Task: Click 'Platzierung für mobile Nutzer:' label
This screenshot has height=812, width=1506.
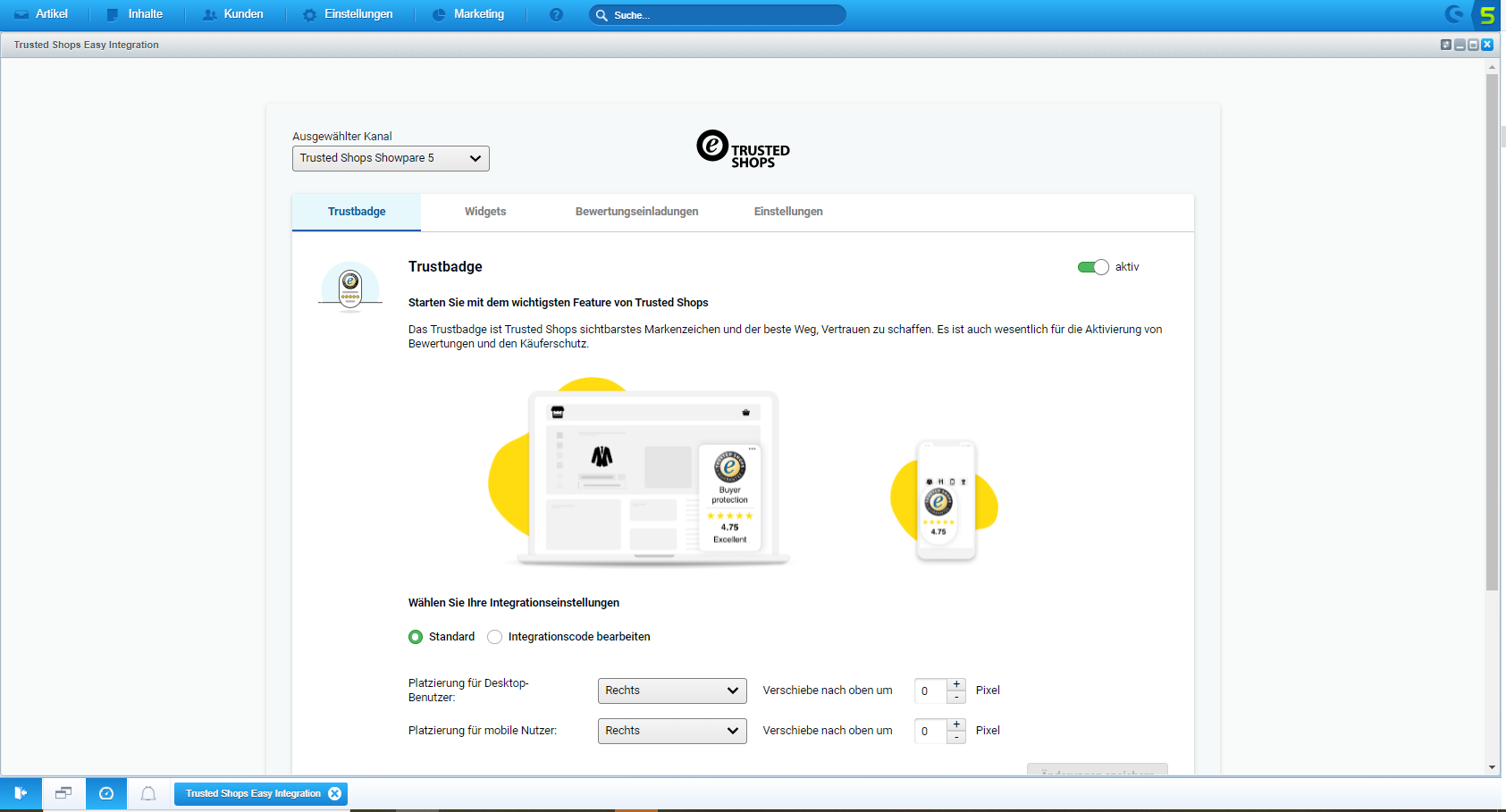Action: click(x=483, y=731)
